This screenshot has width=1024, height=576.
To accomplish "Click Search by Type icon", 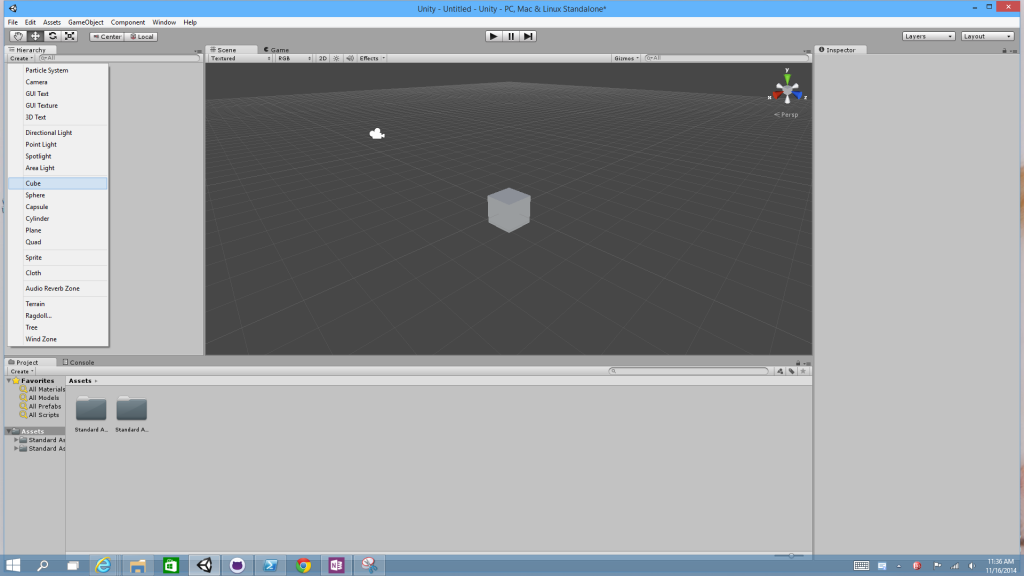I will (780, 371).
